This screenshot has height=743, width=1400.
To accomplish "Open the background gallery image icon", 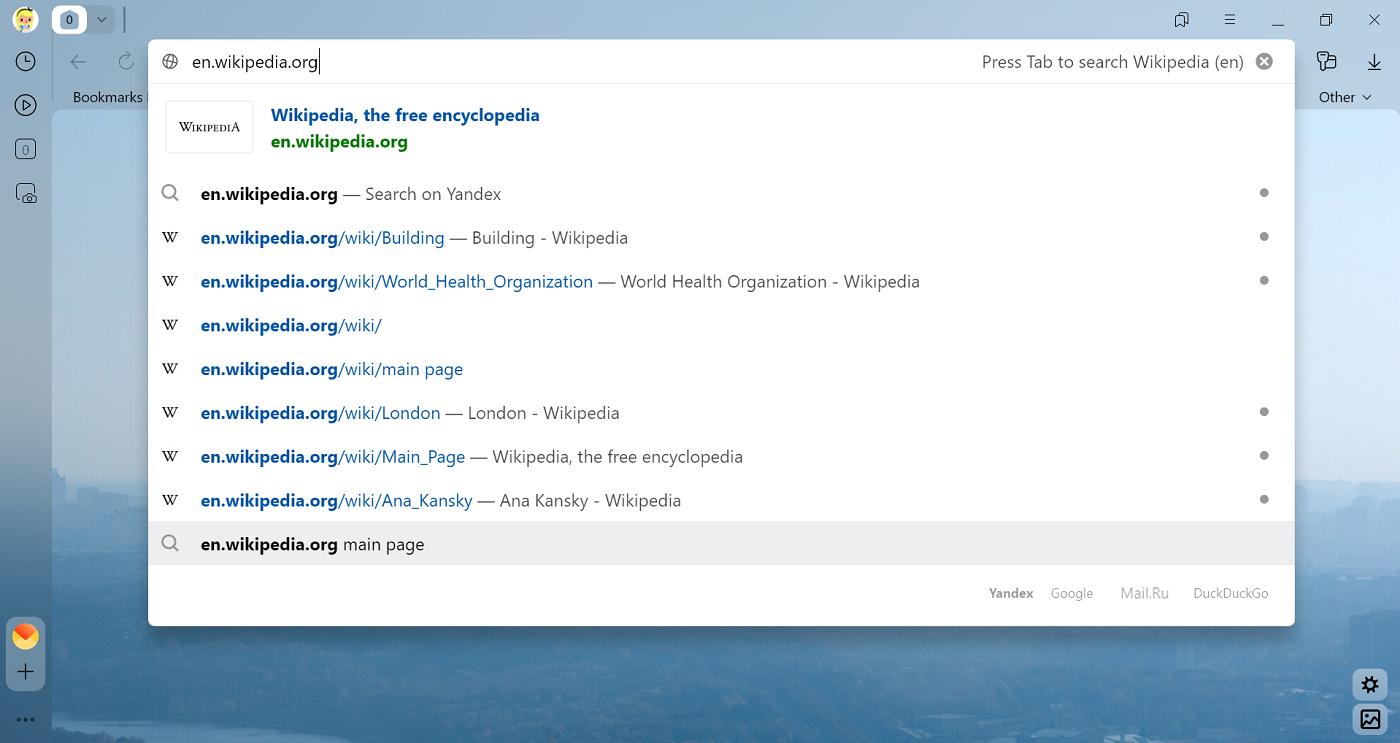I will [x=1370, y=719].
